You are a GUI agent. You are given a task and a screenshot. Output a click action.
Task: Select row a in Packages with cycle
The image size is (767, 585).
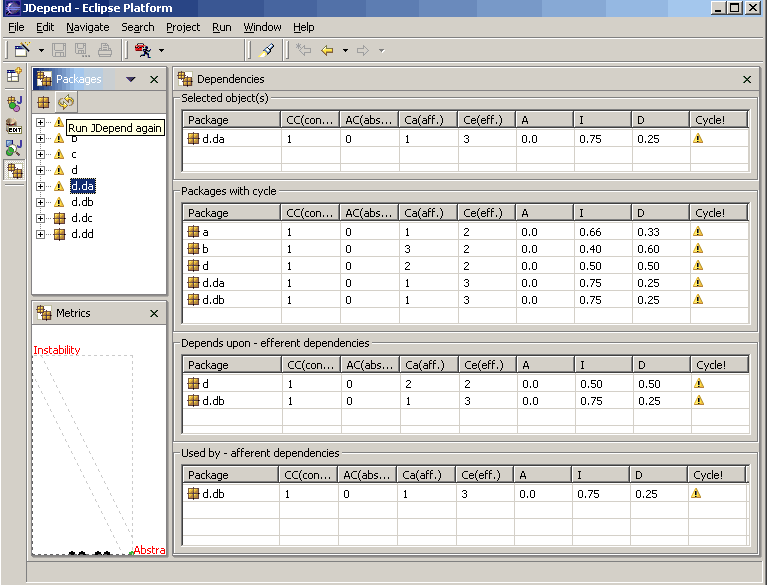[465, 232]
